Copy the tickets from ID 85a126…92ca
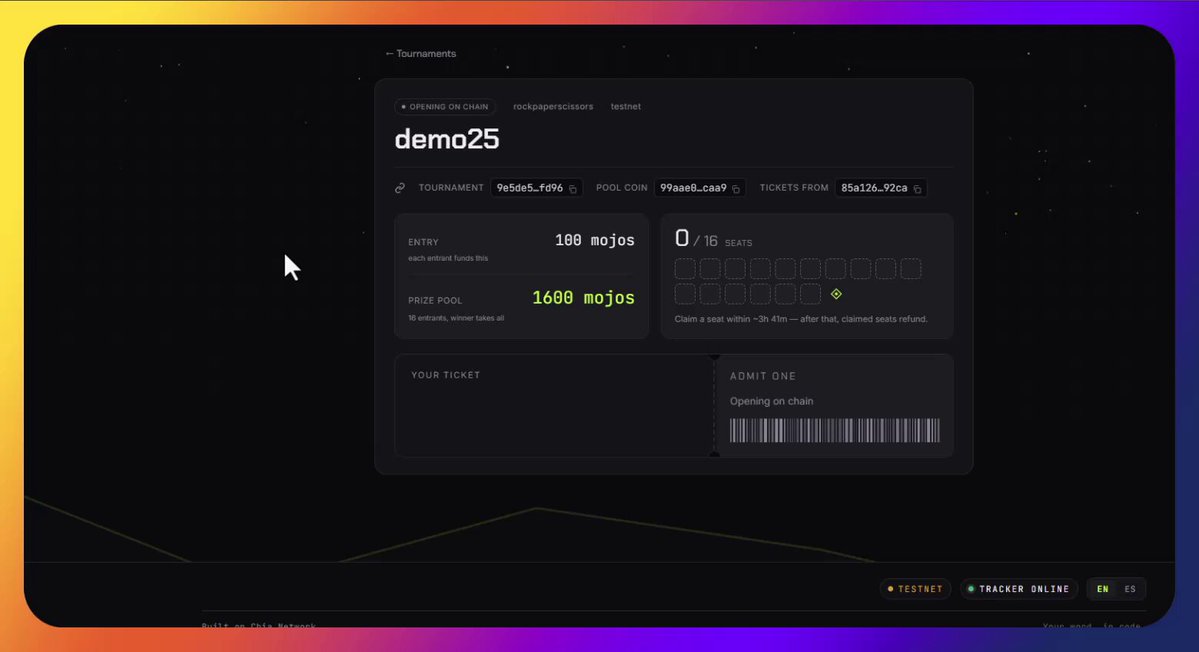The height and width of the screenshot is (652, 1199). click(918, 189)
